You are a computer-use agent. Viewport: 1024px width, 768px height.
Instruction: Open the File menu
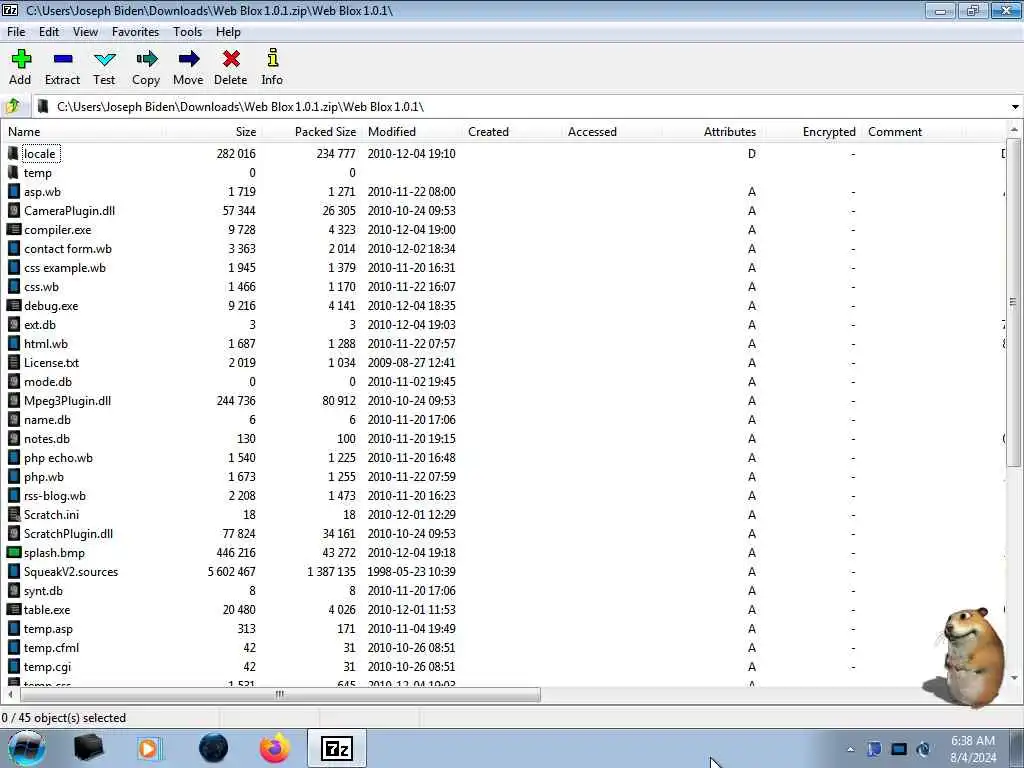(x=16, y=32)
